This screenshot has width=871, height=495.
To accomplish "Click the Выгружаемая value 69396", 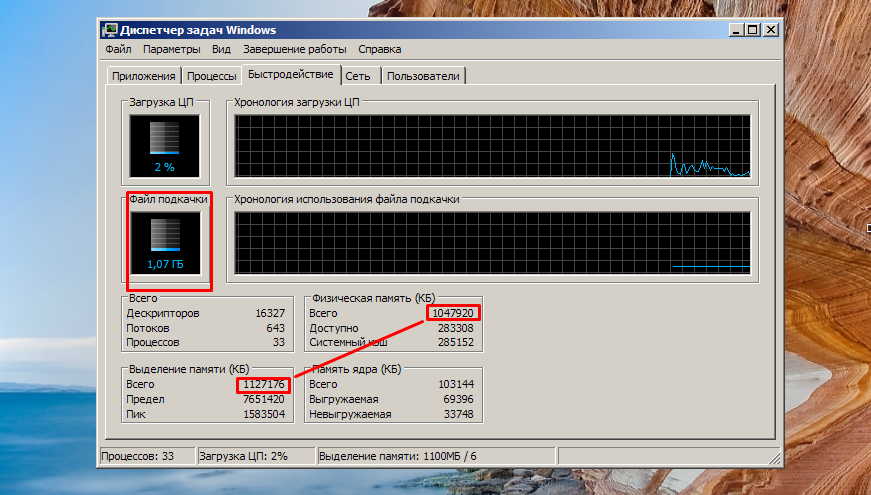I will (459, 399).
